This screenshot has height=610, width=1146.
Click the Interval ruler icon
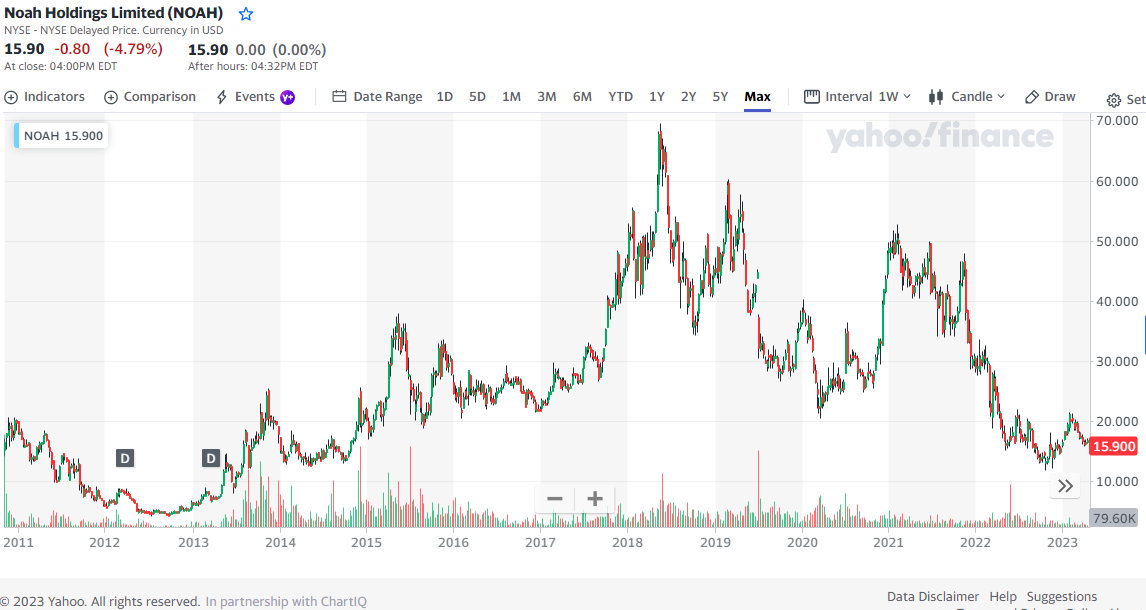pos(811,96)
